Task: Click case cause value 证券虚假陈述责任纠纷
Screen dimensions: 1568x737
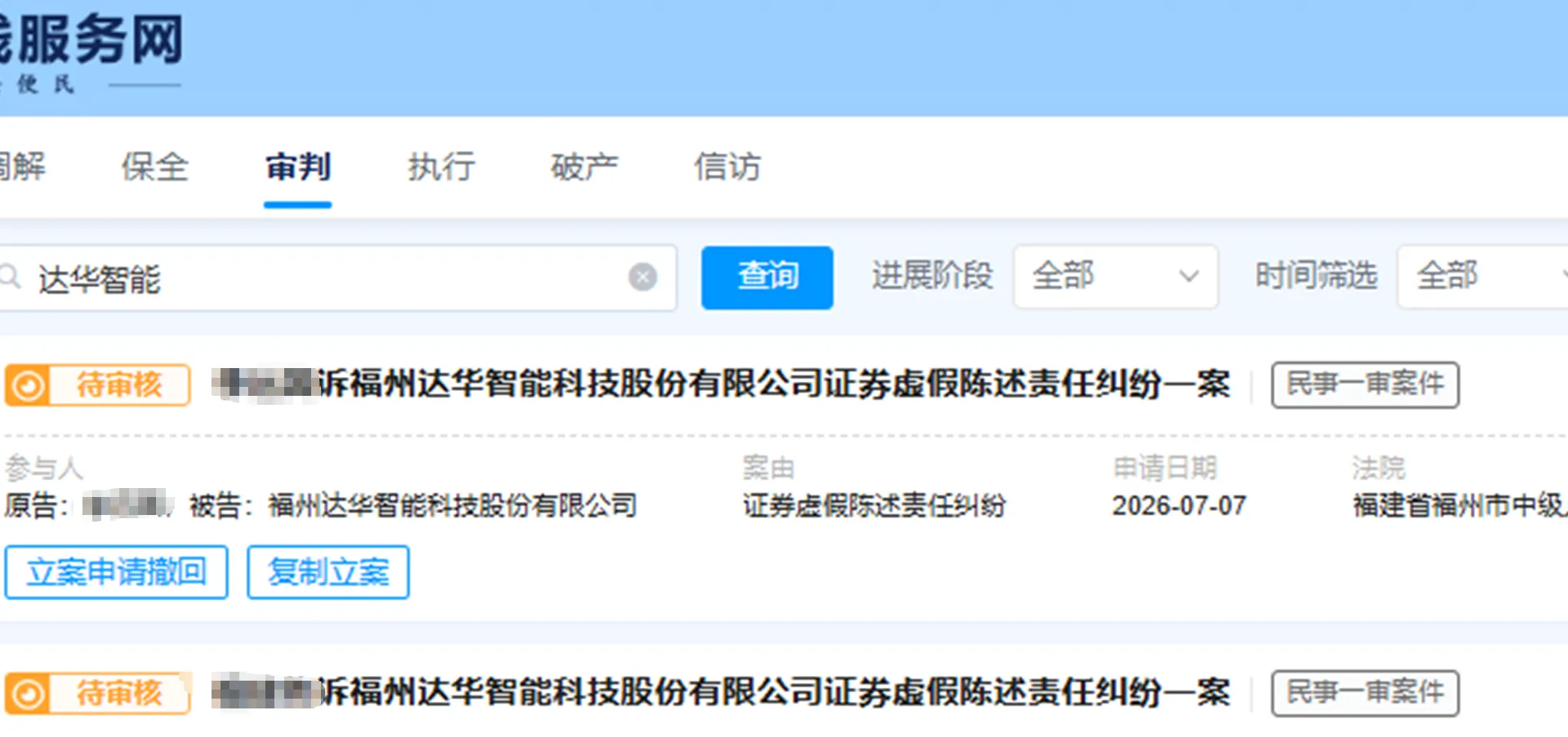Action: pos(874,506)
